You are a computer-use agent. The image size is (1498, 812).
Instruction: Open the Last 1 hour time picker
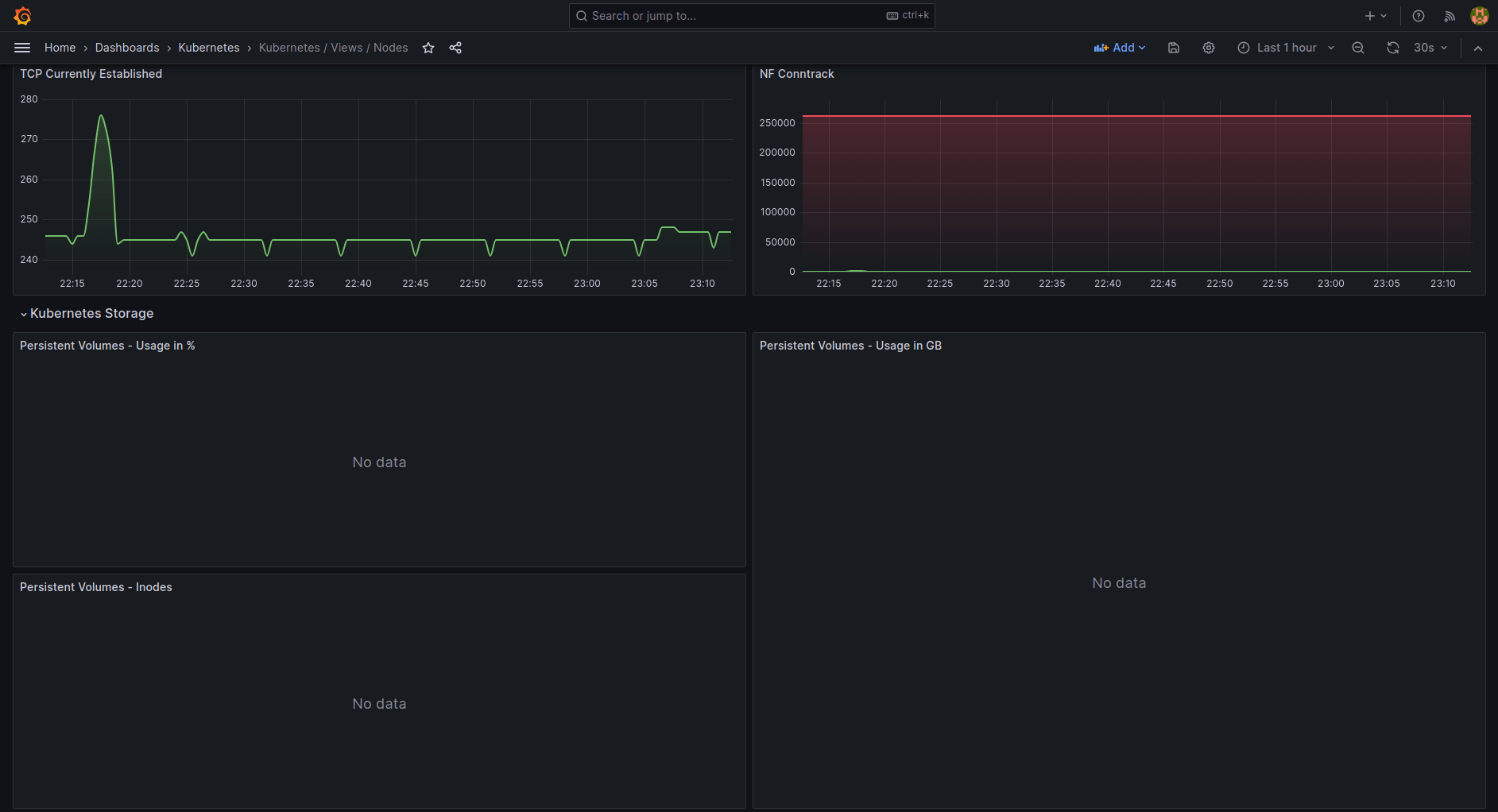(1283, 48)
